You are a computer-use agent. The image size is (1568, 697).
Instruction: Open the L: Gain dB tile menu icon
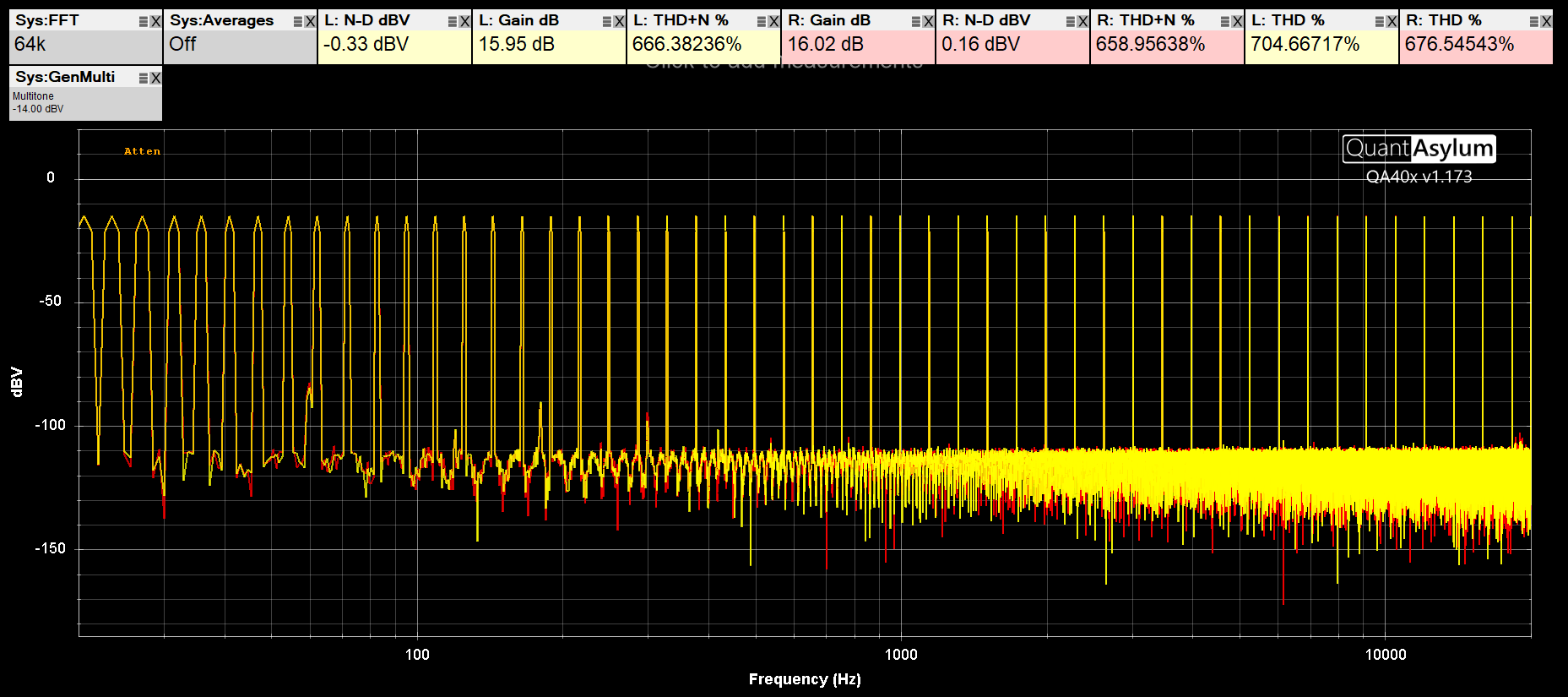point(607,22)
